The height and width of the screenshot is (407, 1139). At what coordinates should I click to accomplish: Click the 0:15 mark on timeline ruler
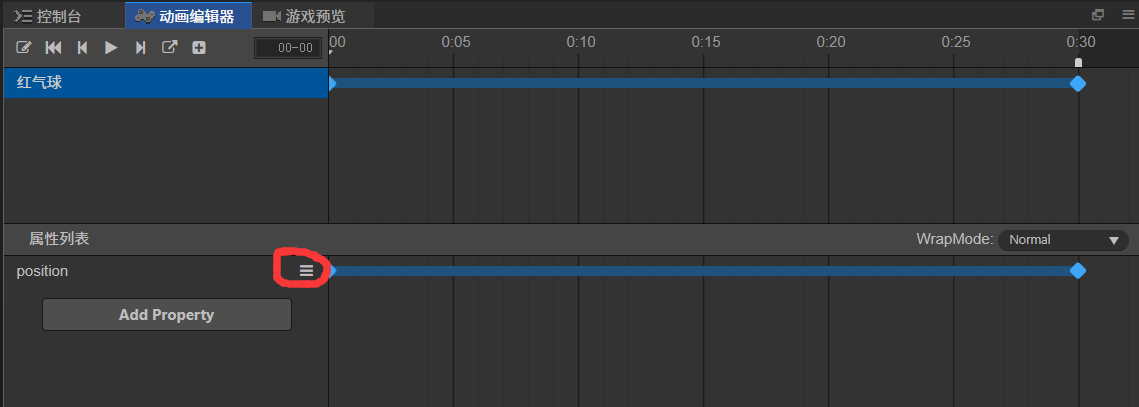coord(705,42)
